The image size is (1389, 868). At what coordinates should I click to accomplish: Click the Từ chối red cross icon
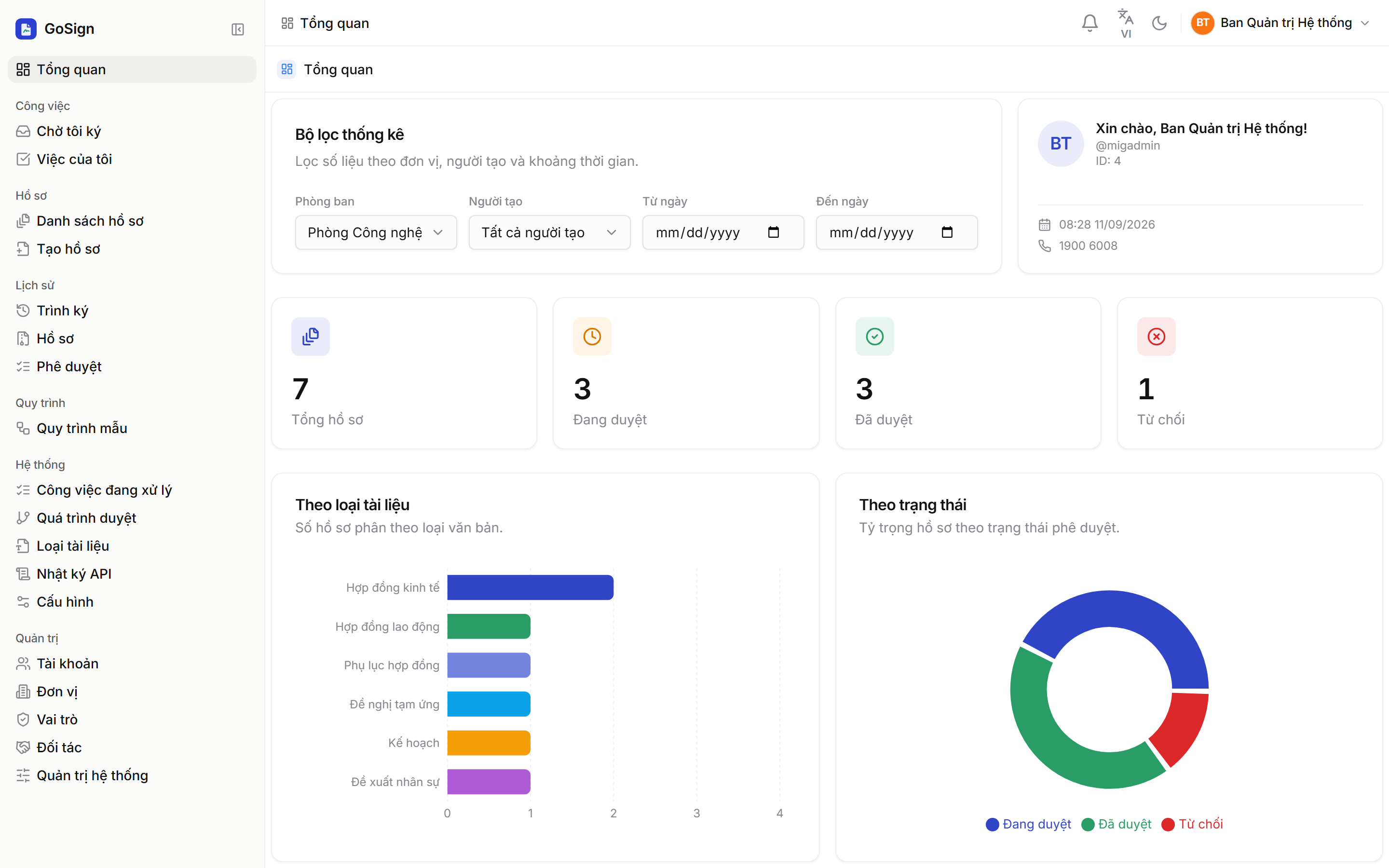(1156, 337)
